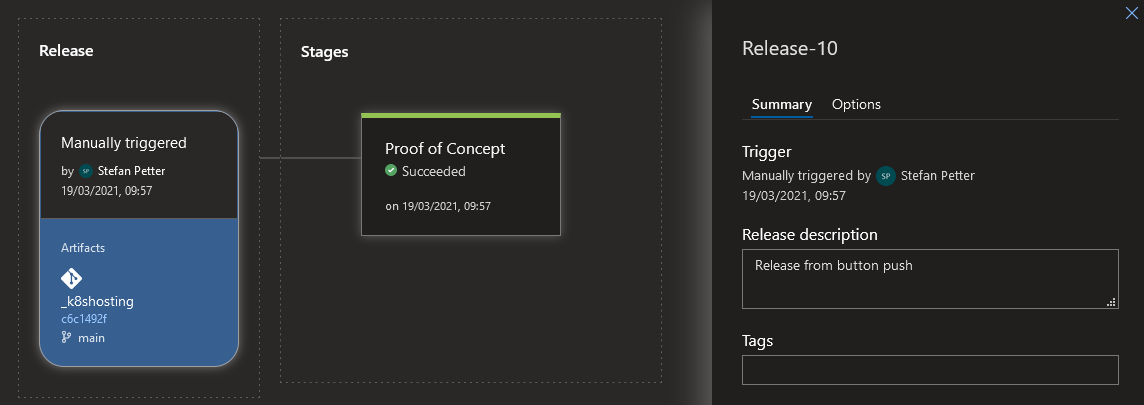Click the stage completion date text
Screen dimensions: 1144x405
click(438, 207)
